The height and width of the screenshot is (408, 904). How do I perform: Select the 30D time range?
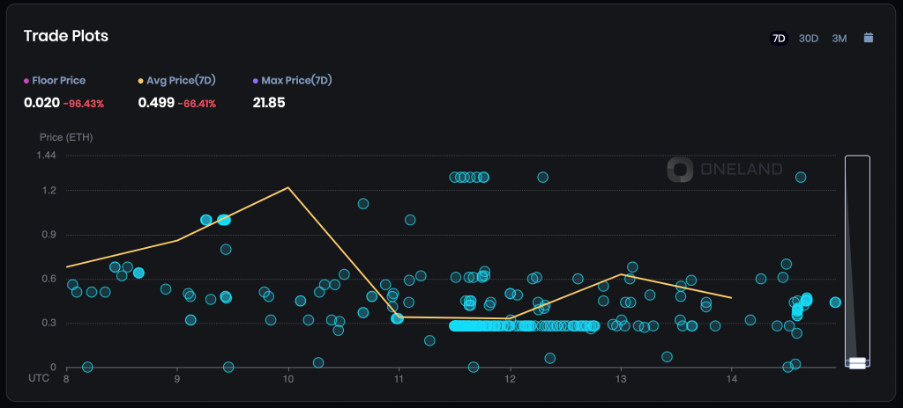coord(809,38)
